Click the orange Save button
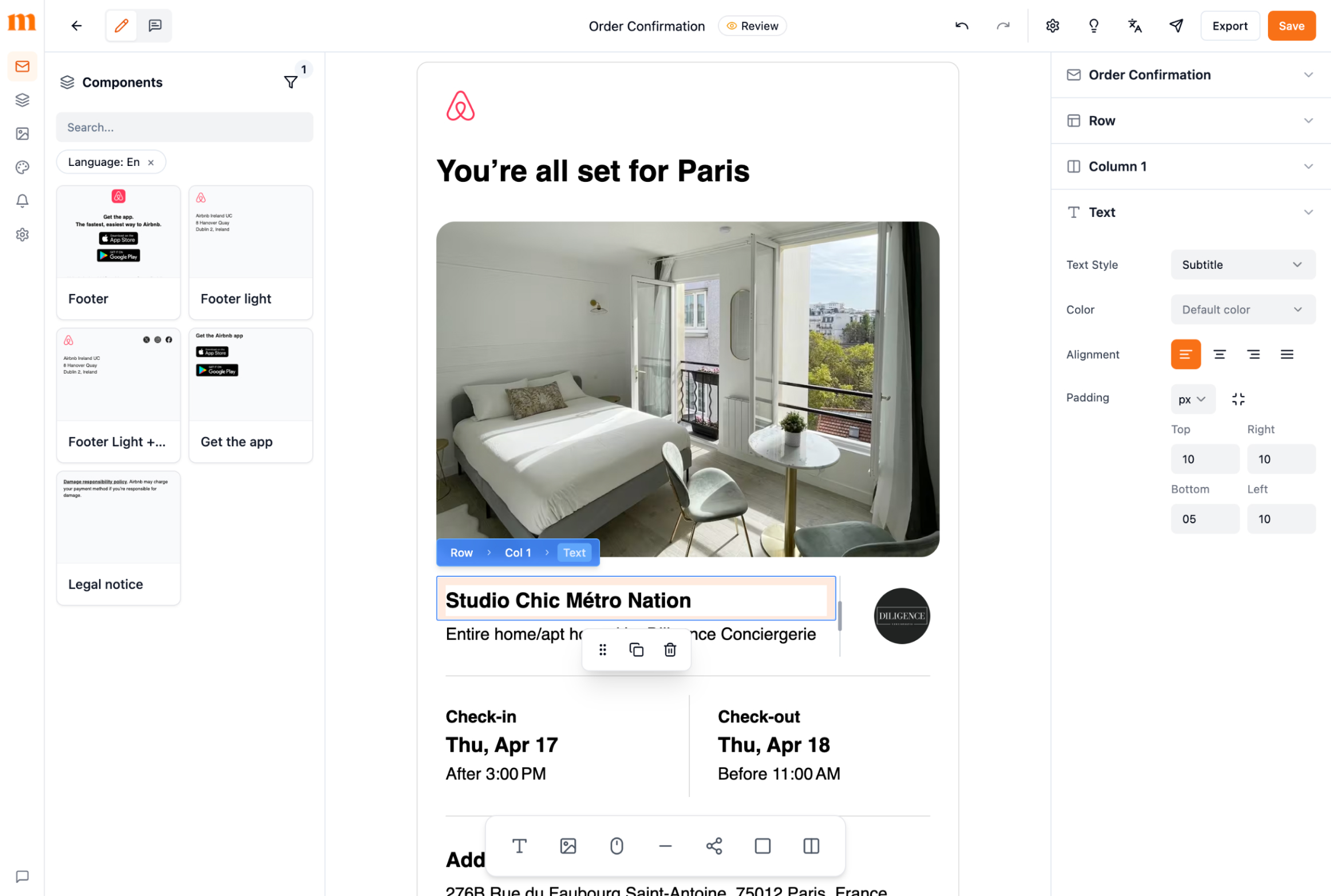 pyautogui.click(x=1291, y=26)
